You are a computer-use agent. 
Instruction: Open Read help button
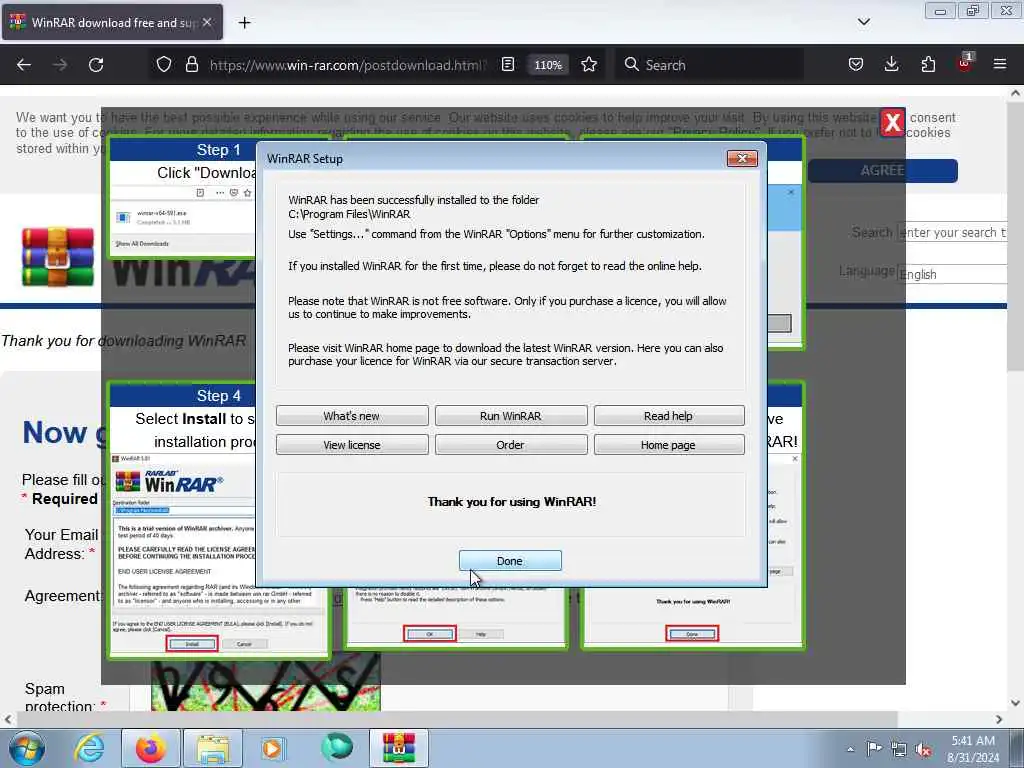(x=668, y=415)
